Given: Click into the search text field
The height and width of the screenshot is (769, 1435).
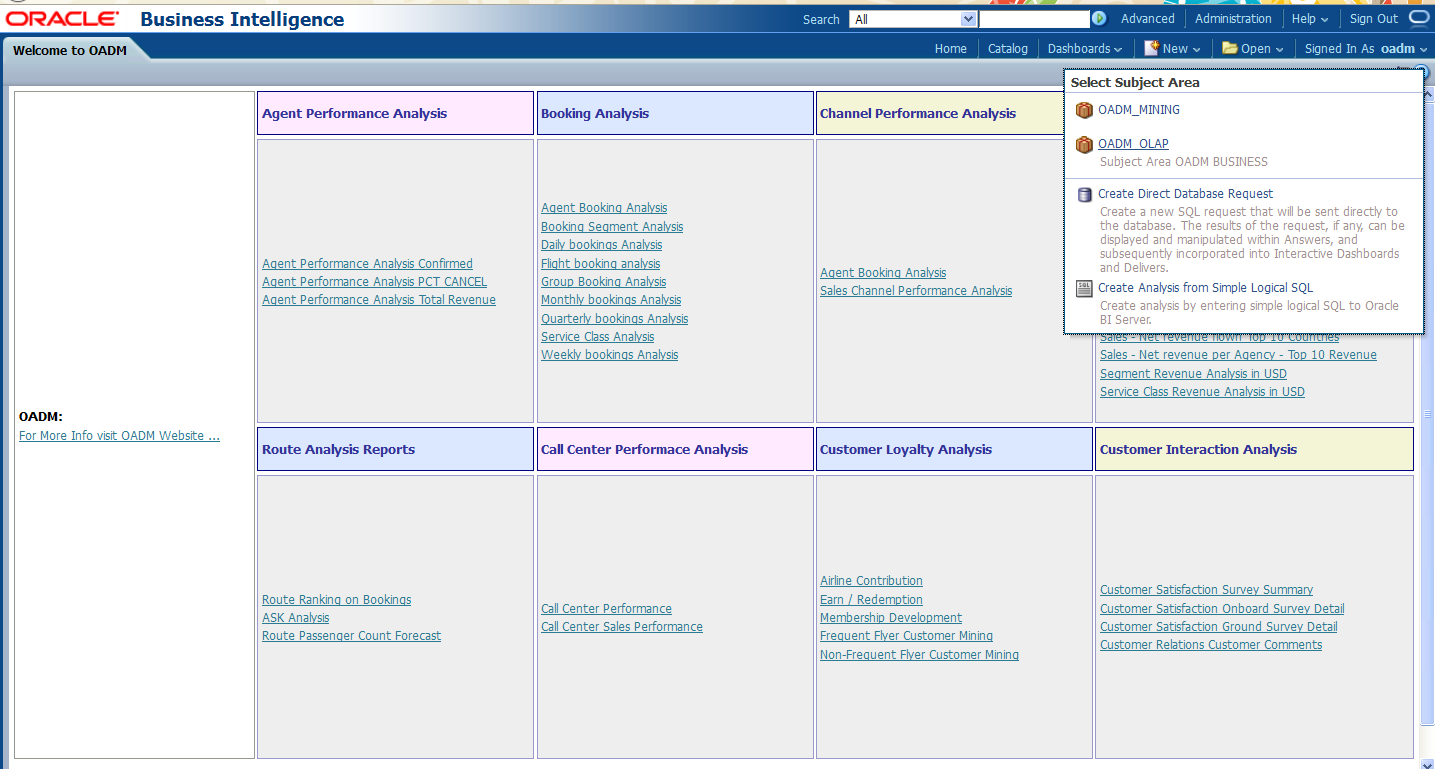Looking at the screenshot, I should pyautogui.click(x=1033, y=19).
